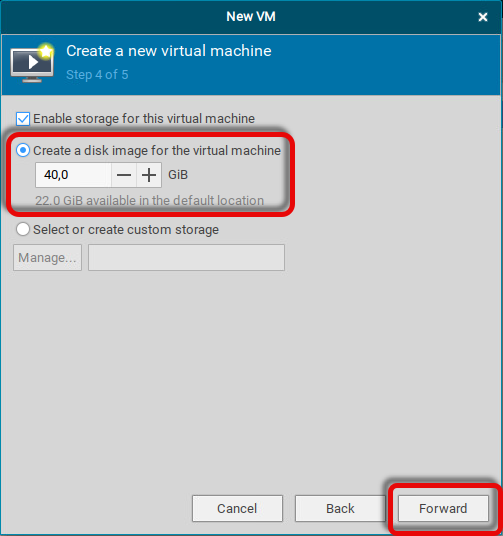Cancel the VM creation wizard
This screenshot has width=503, height=536.
pyautogui.click(x=237, y=508)
